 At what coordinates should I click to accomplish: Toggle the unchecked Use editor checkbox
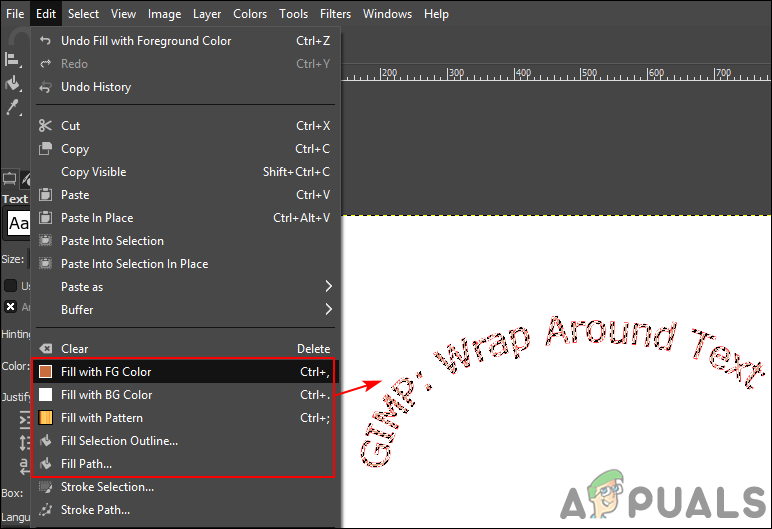pos(10,286)
